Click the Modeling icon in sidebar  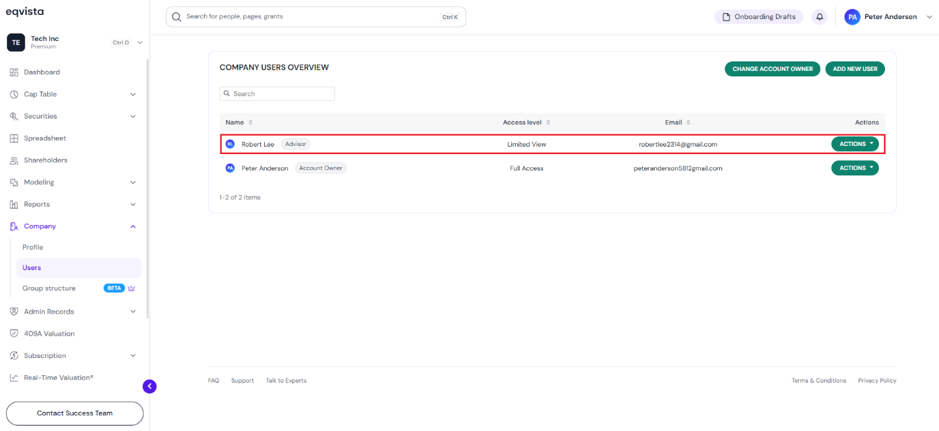click(x=14, y=182)
